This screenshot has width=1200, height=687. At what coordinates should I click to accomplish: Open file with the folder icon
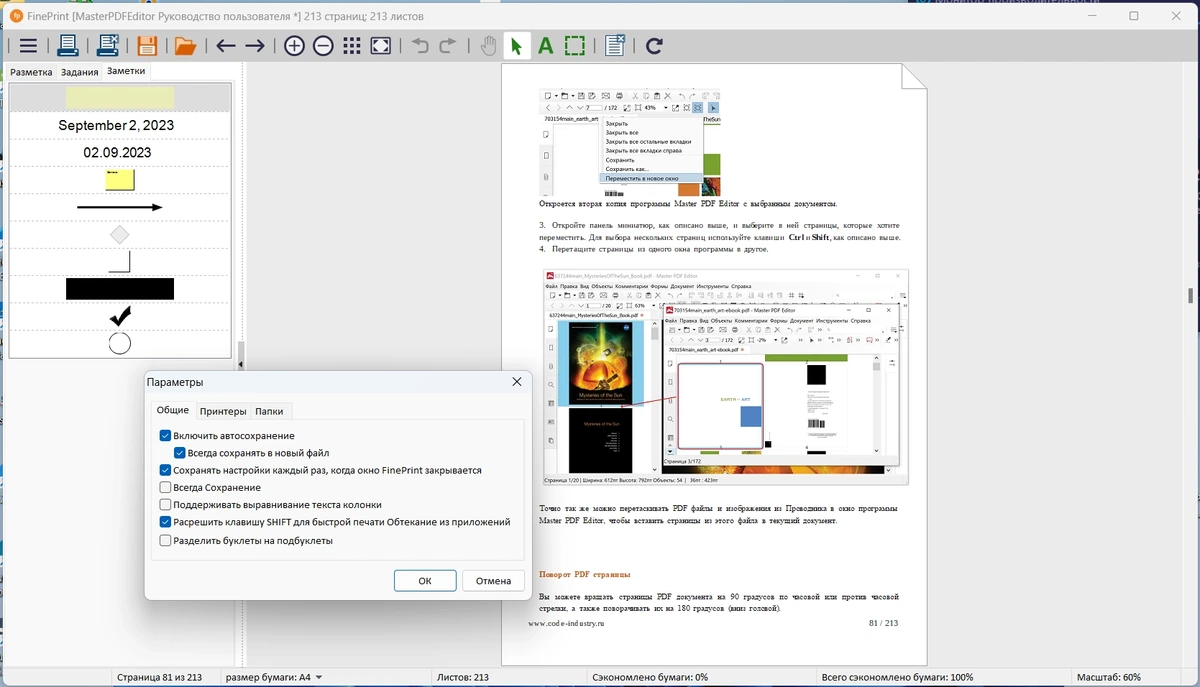point(185,46)
